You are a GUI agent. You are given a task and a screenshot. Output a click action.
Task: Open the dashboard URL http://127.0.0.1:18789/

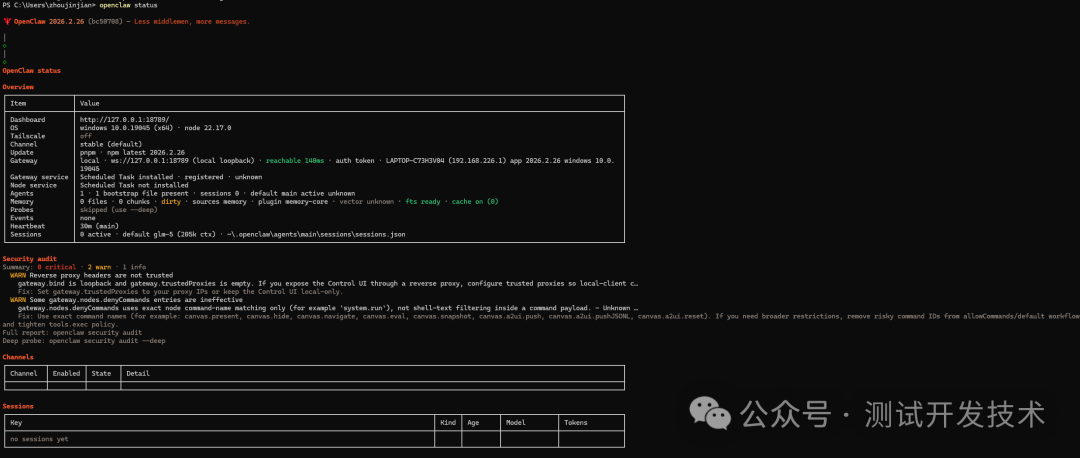(125, 120)
